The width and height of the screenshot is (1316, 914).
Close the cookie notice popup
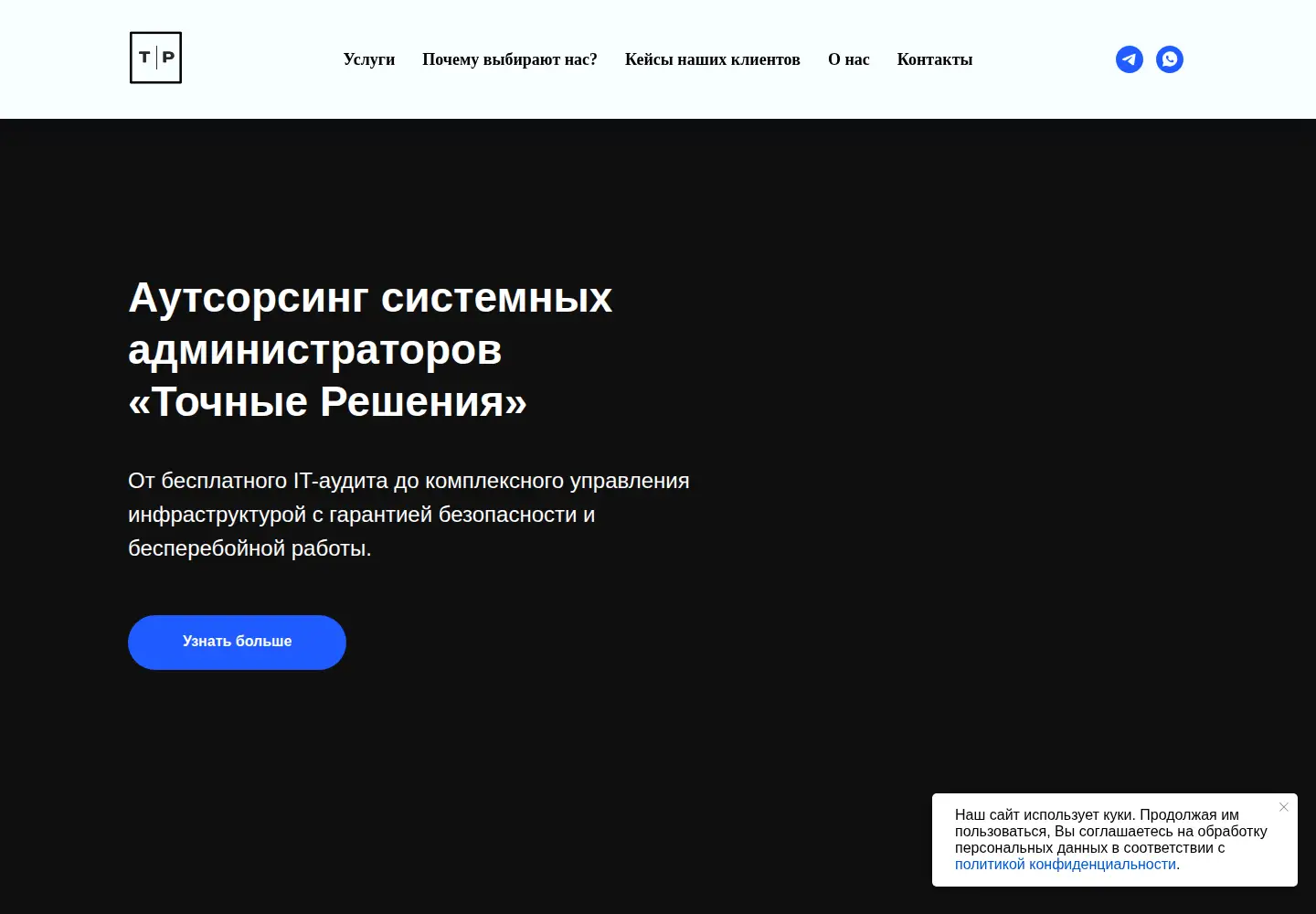(x=1284, y=807)
